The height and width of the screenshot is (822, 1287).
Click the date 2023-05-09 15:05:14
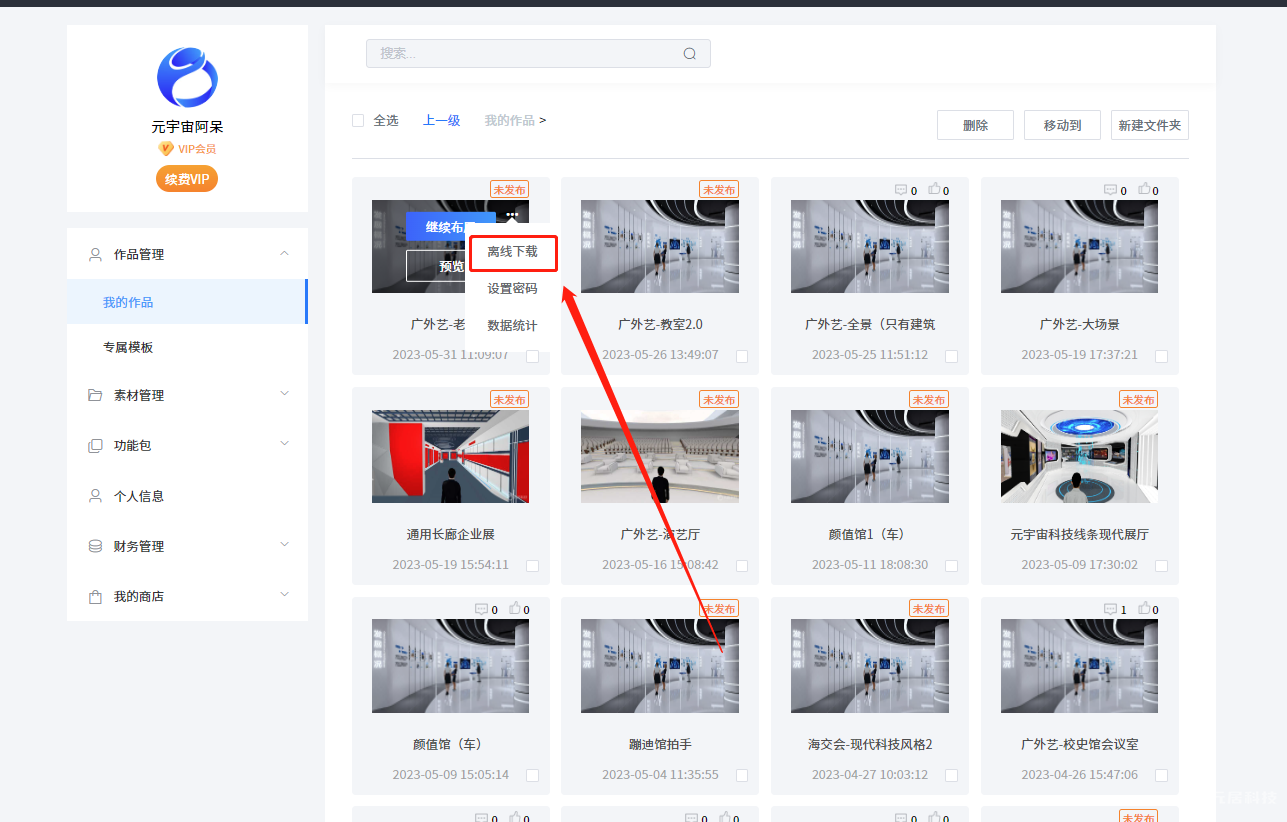tap(451, 775)
